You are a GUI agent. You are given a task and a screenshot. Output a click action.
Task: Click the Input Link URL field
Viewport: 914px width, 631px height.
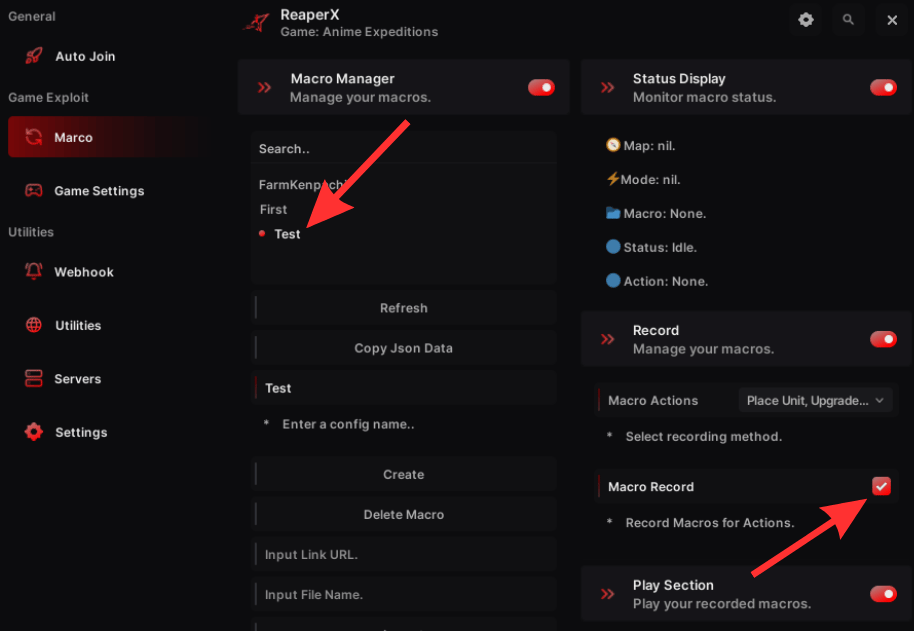(x=404, y=555)
